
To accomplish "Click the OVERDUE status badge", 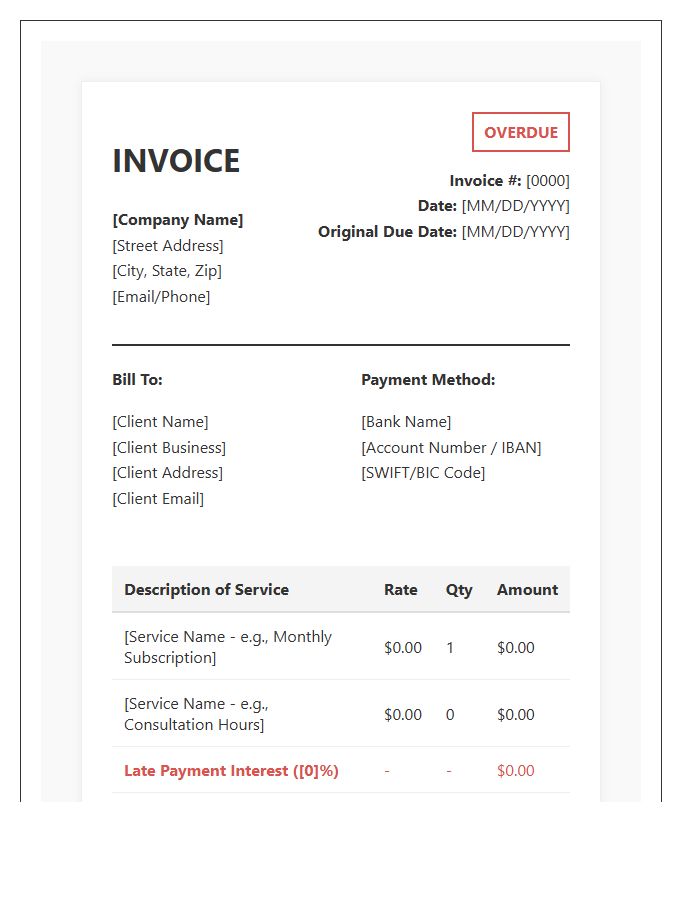I will pyautogui.click(x=520, y=132).
